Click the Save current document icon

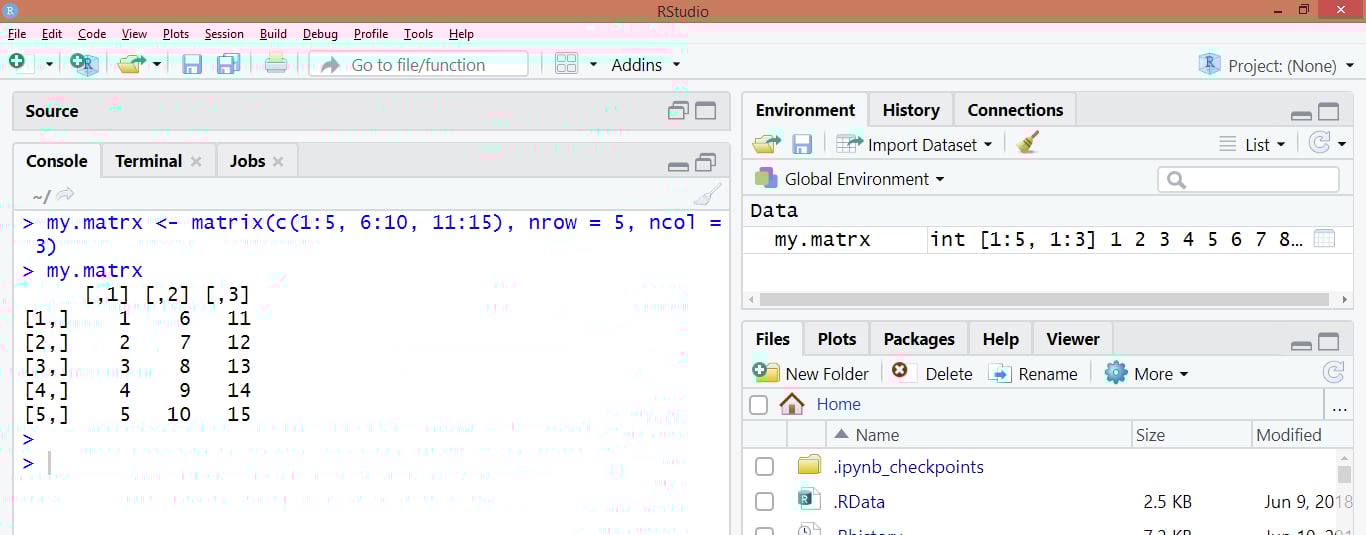click(192, 64)
